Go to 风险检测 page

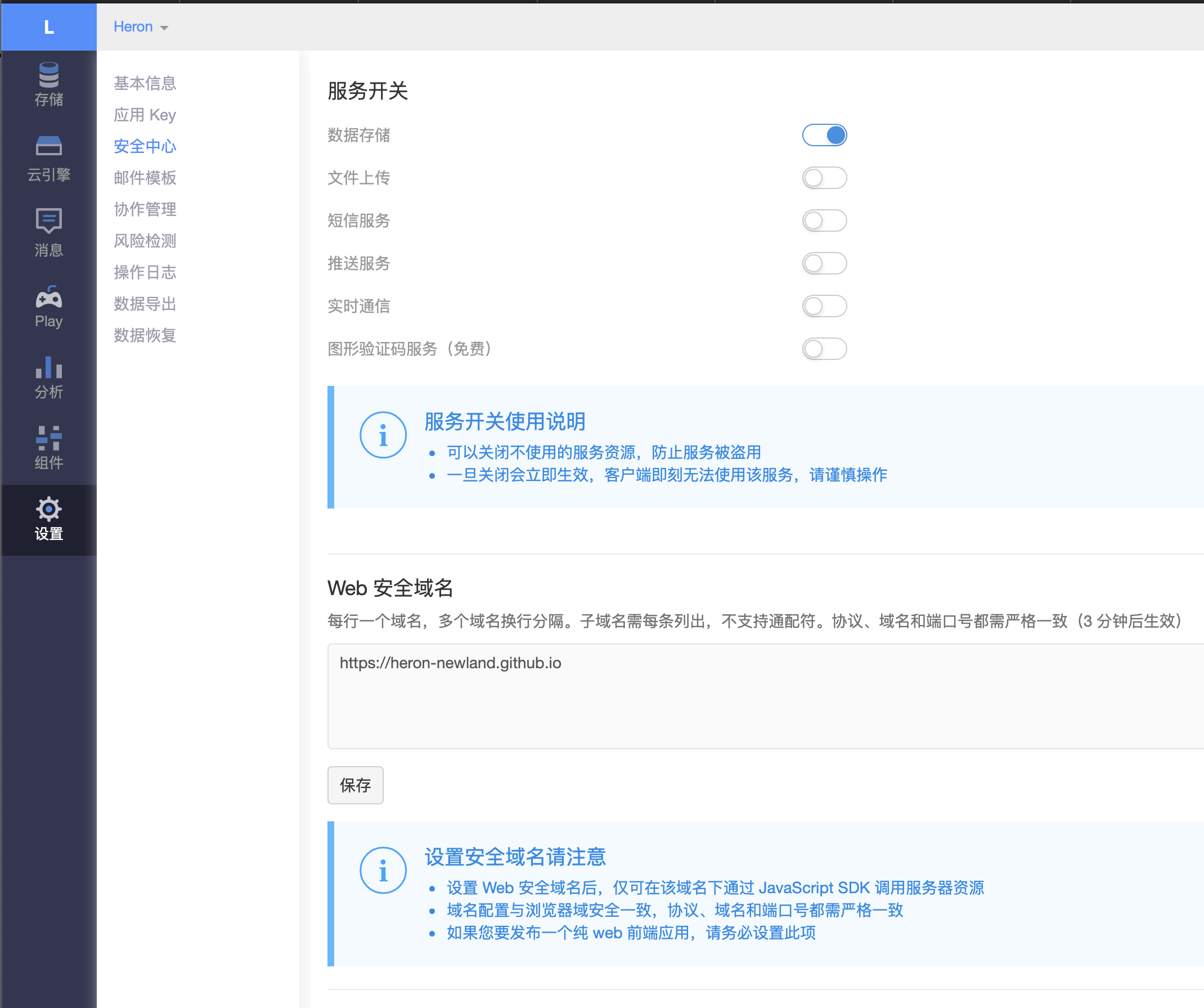click(145, 241)
